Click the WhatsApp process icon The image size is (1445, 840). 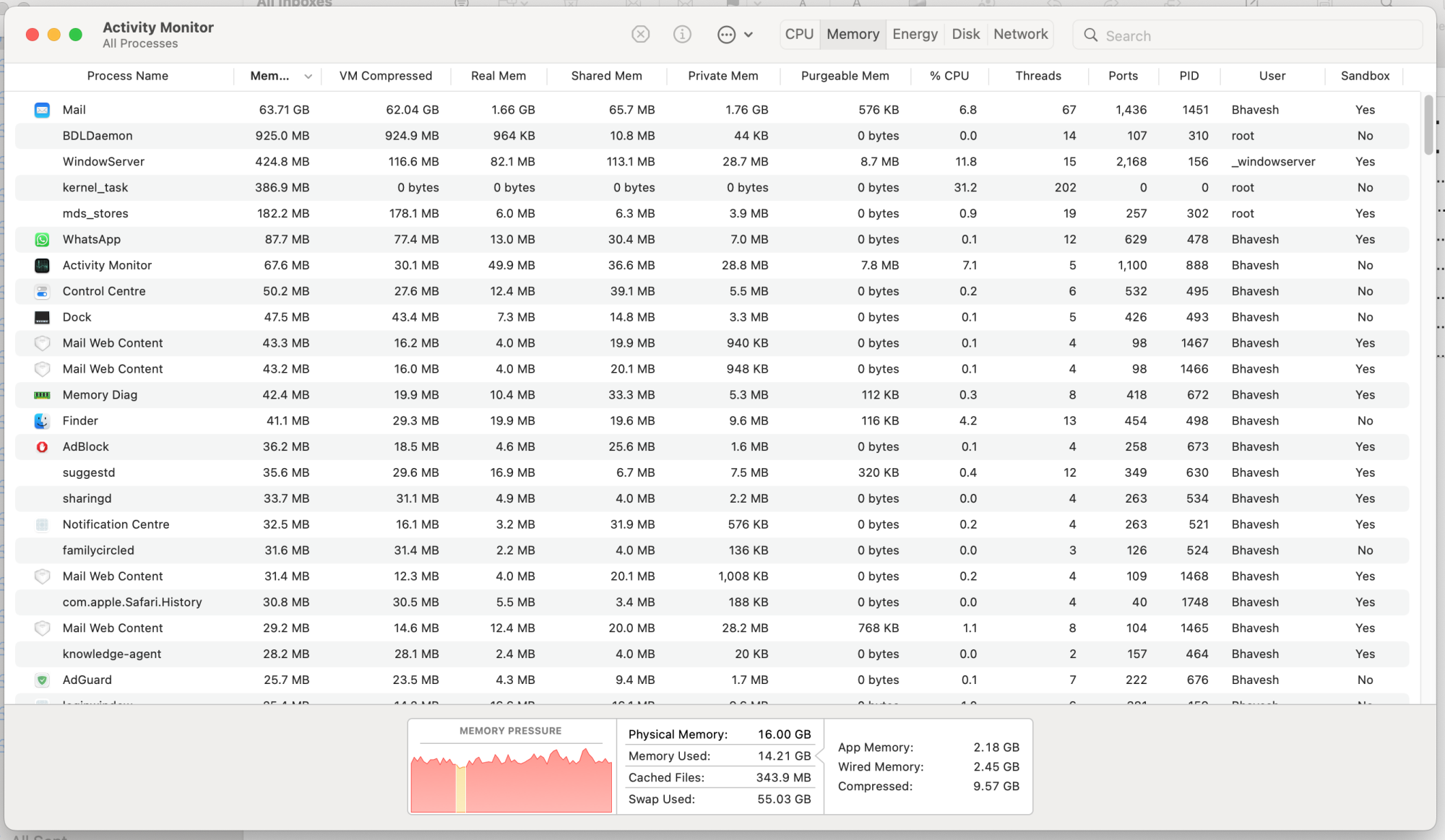click(x=42, y=239)
